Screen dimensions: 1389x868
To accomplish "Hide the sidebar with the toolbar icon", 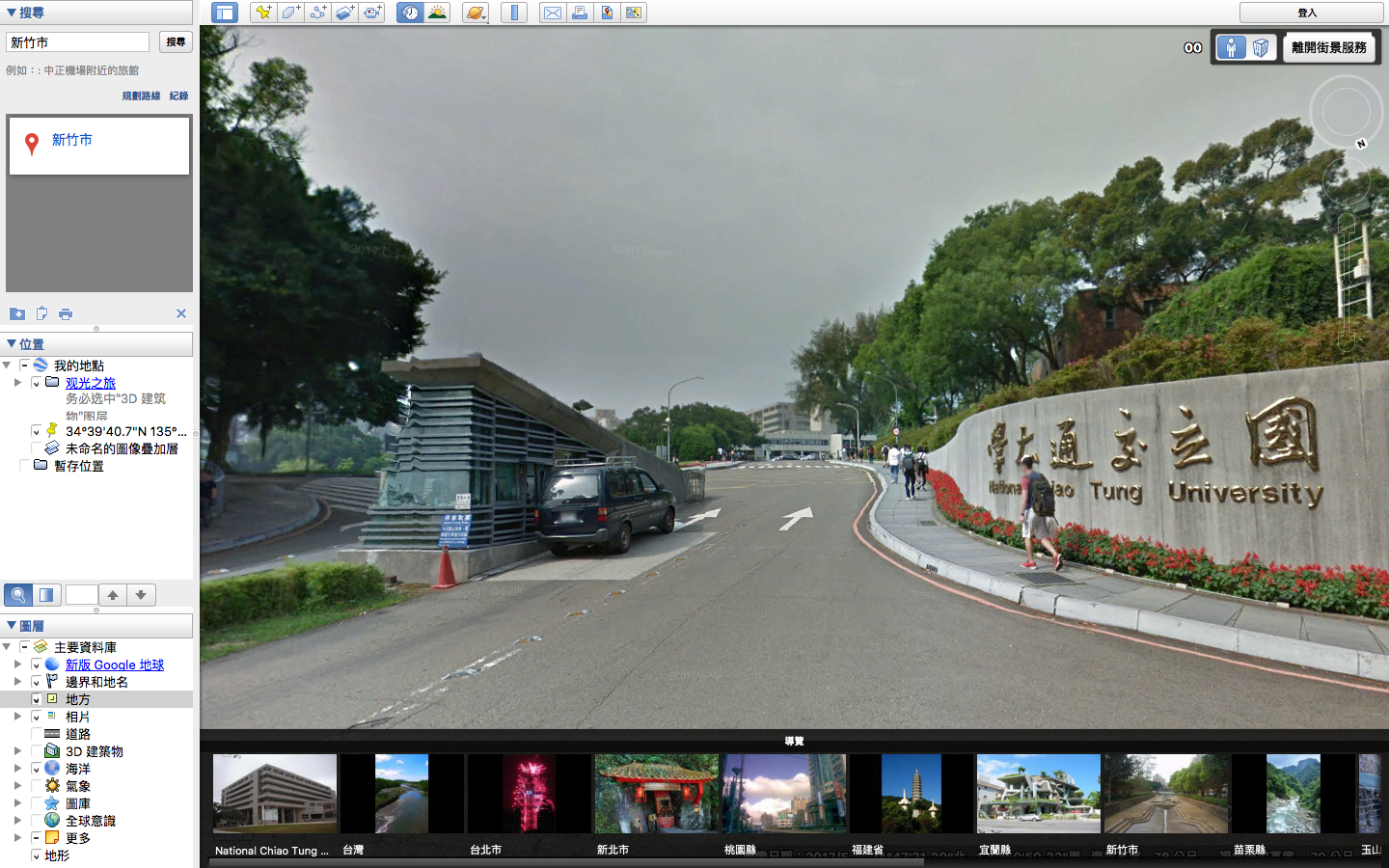I will [225, 13].
